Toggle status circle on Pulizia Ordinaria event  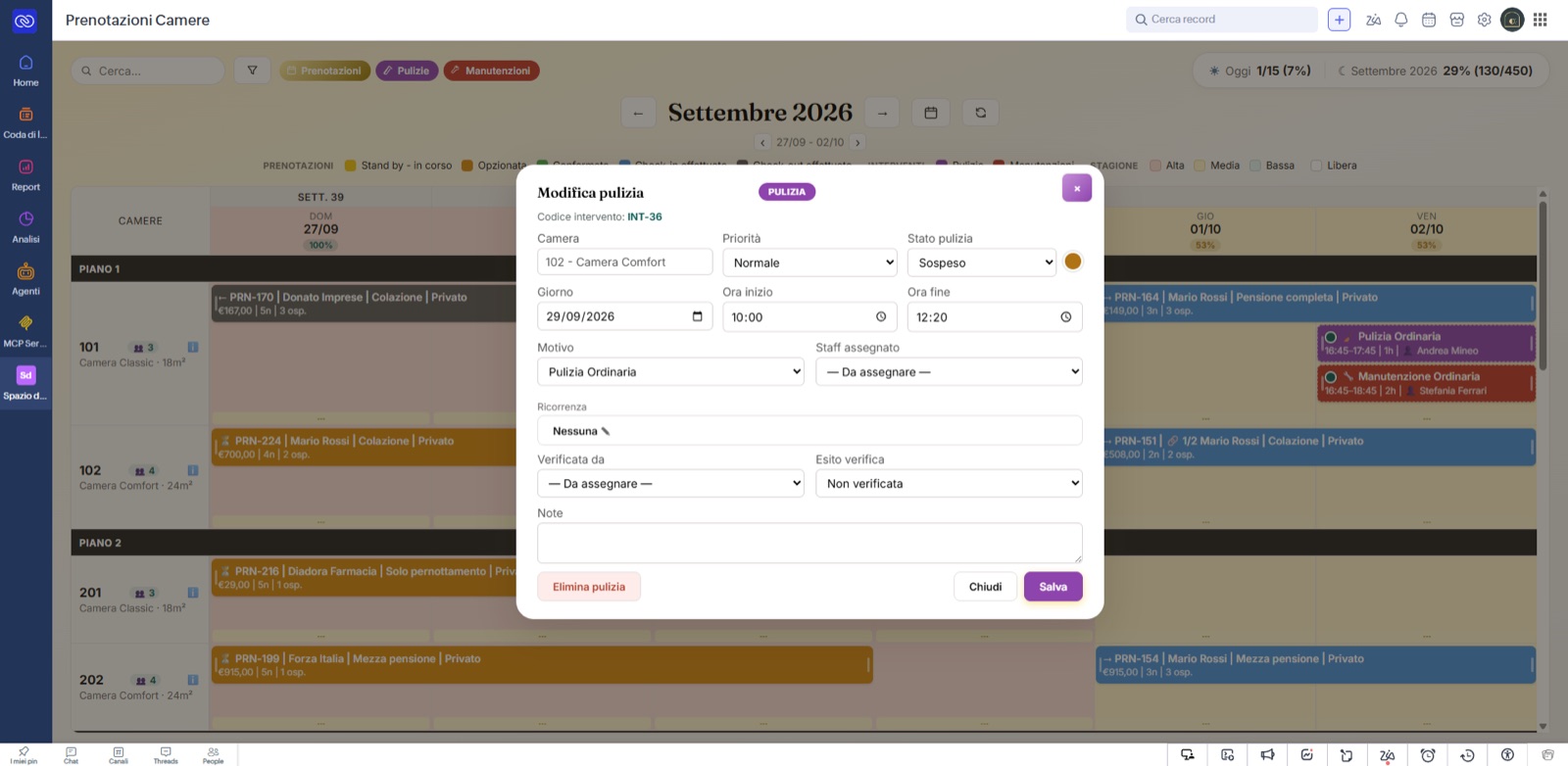[1330, 337]
